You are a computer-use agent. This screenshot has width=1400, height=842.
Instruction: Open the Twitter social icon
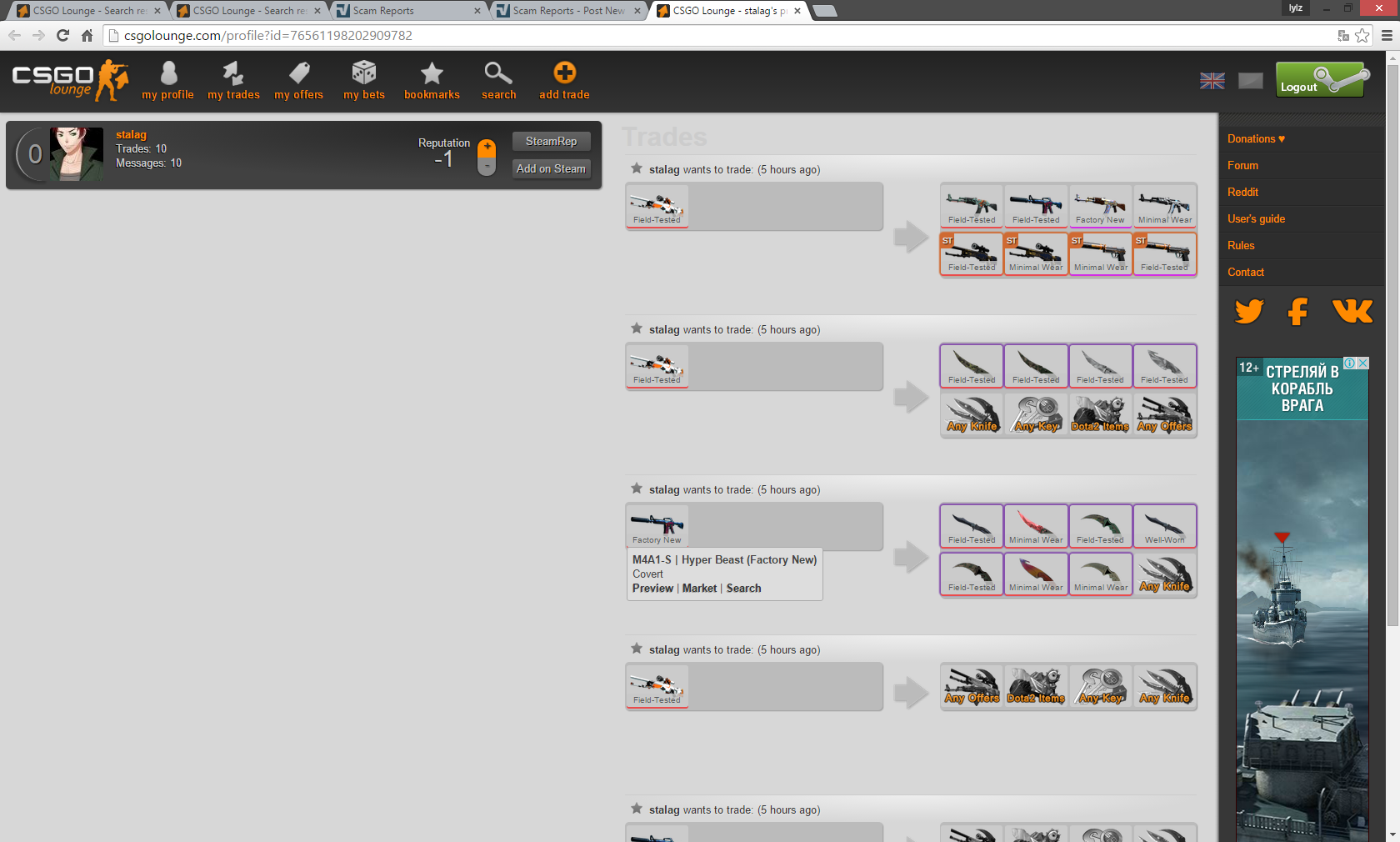1249,311
